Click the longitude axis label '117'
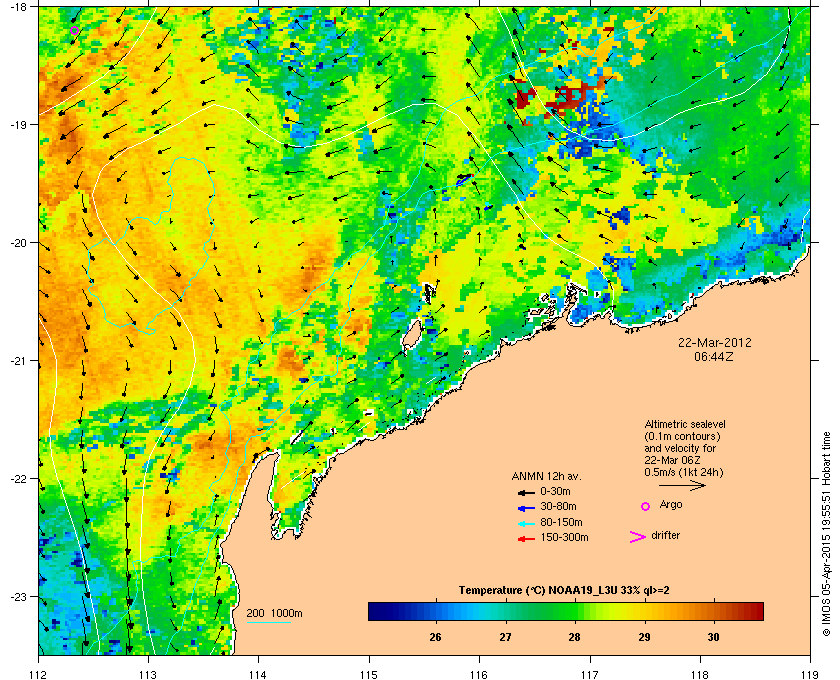 (590, 674)
